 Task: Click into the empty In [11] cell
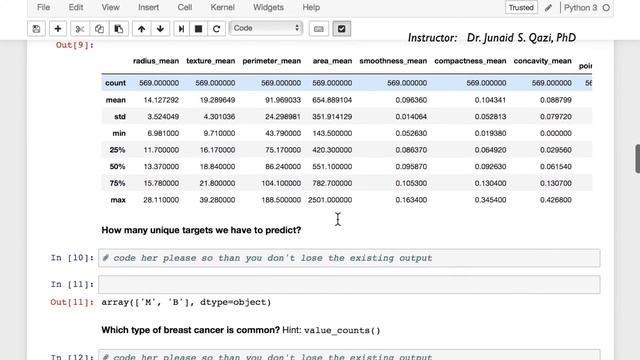point(349,284)
